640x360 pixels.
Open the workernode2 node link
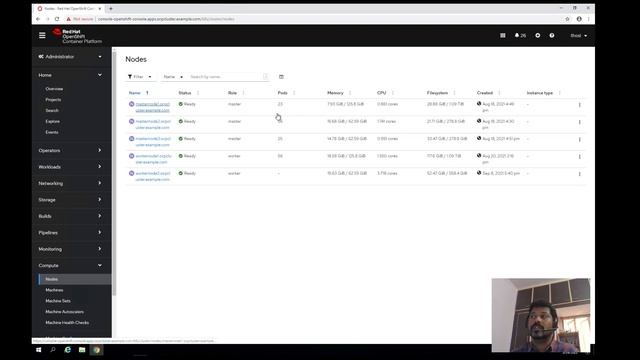153,176
